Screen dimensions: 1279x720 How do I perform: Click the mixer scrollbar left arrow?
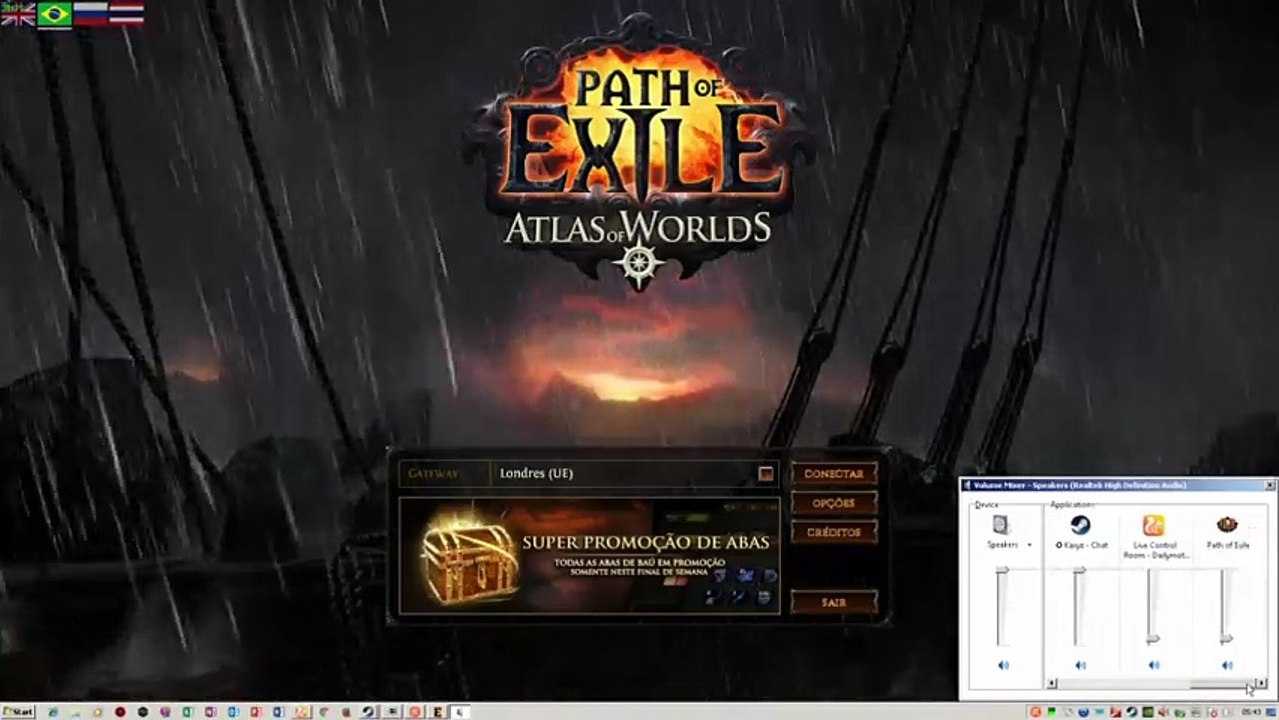click(1052, 683)
